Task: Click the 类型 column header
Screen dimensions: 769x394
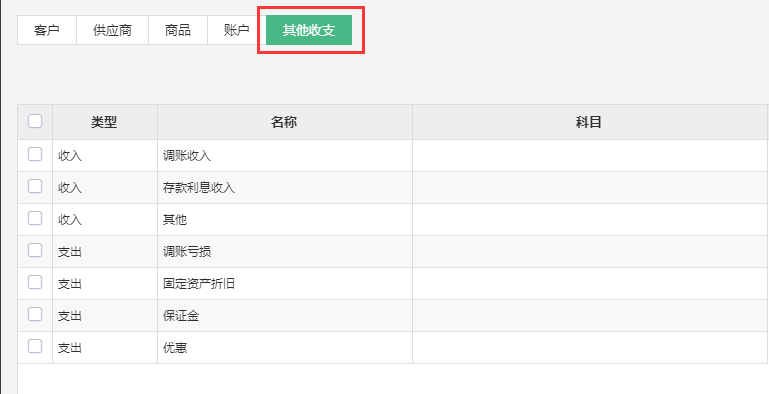Action: coord(104,122)
